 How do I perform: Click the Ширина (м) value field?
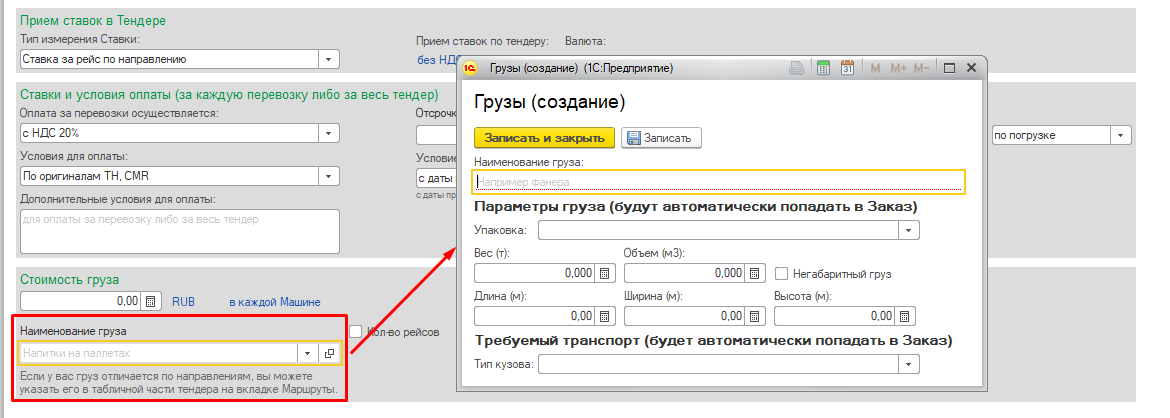tap(685, 316)
